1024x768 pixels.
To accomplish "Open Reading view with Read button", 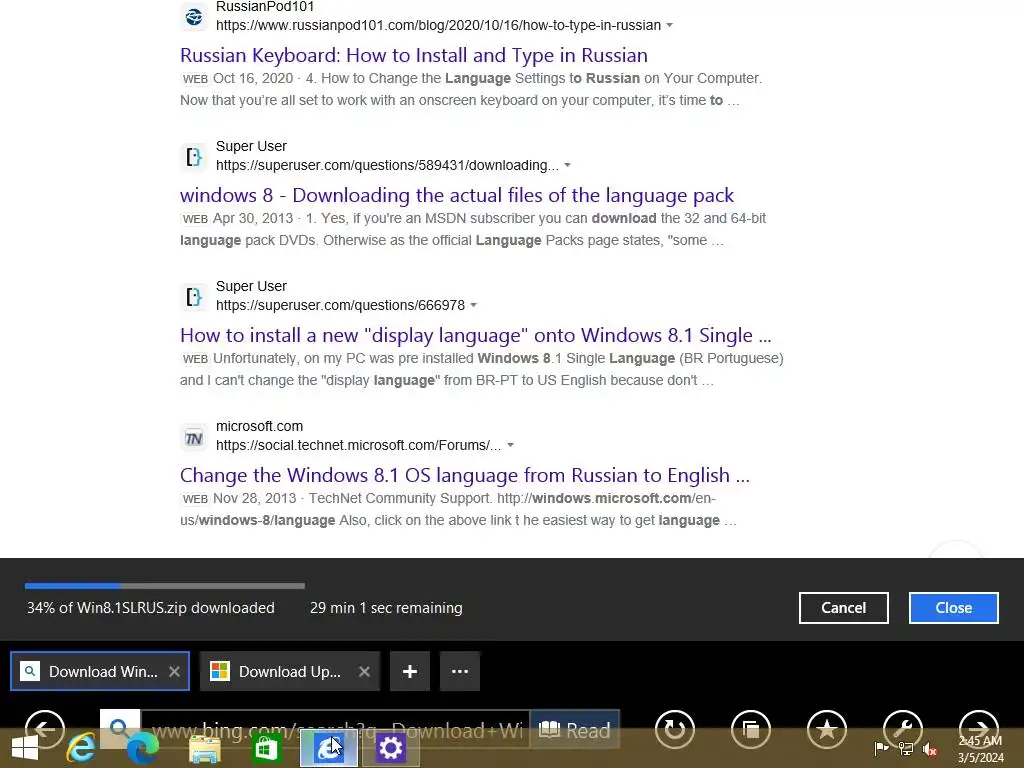I will point(575,730).
